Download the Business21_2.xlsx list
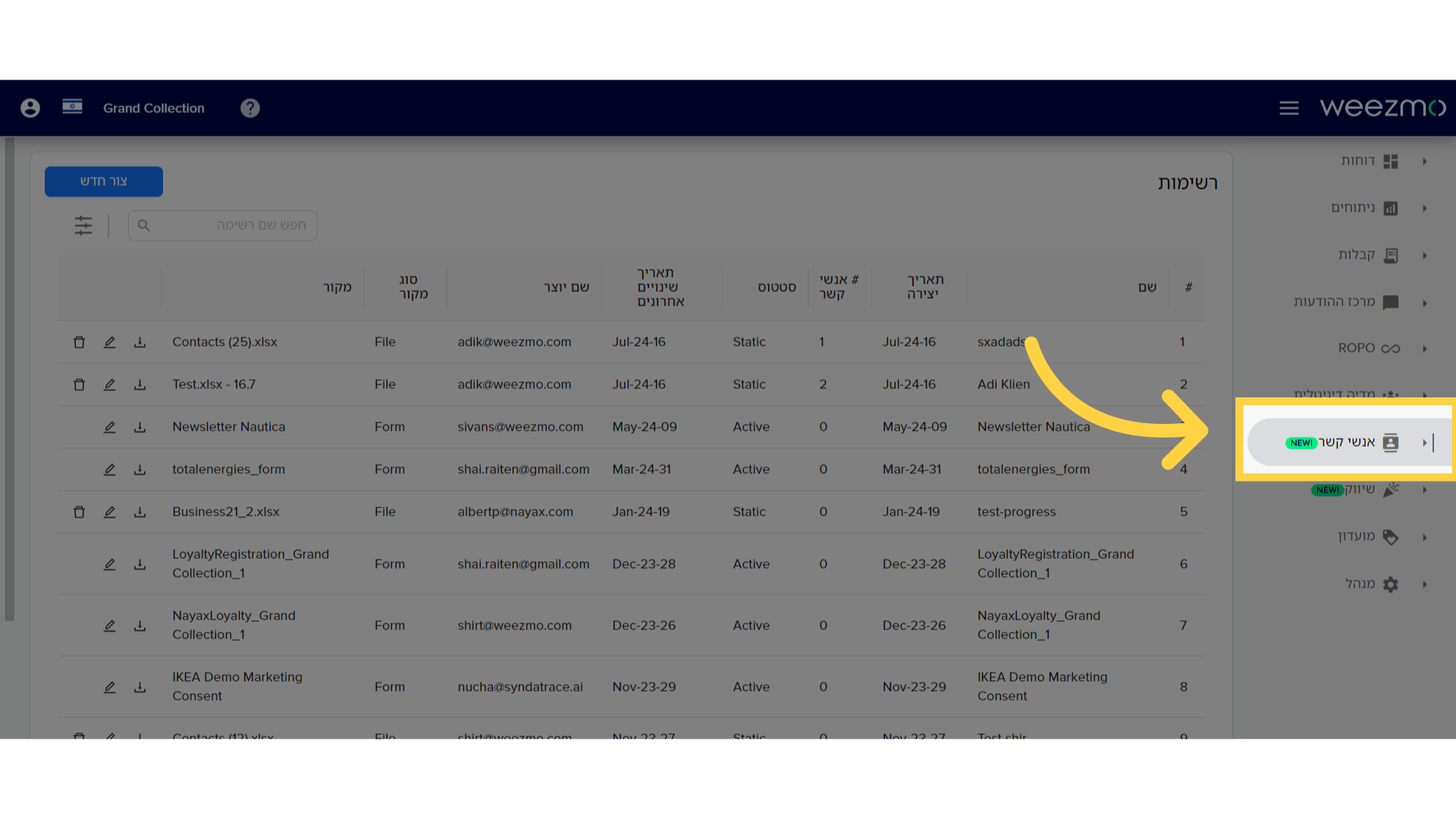Image resolution: width=1456 pixels, height=819 pixels. click(x=140, y=512)
